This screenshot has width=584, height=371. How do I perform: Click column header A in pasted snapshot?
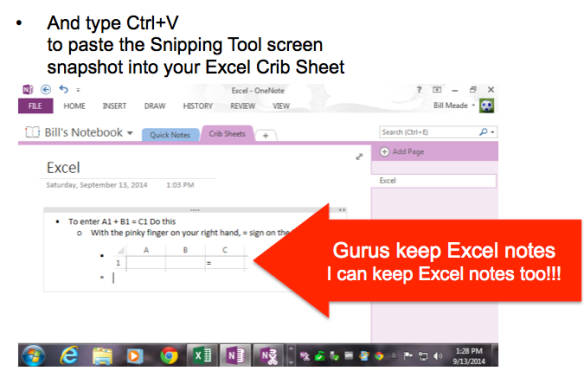(x=146, y=250)
